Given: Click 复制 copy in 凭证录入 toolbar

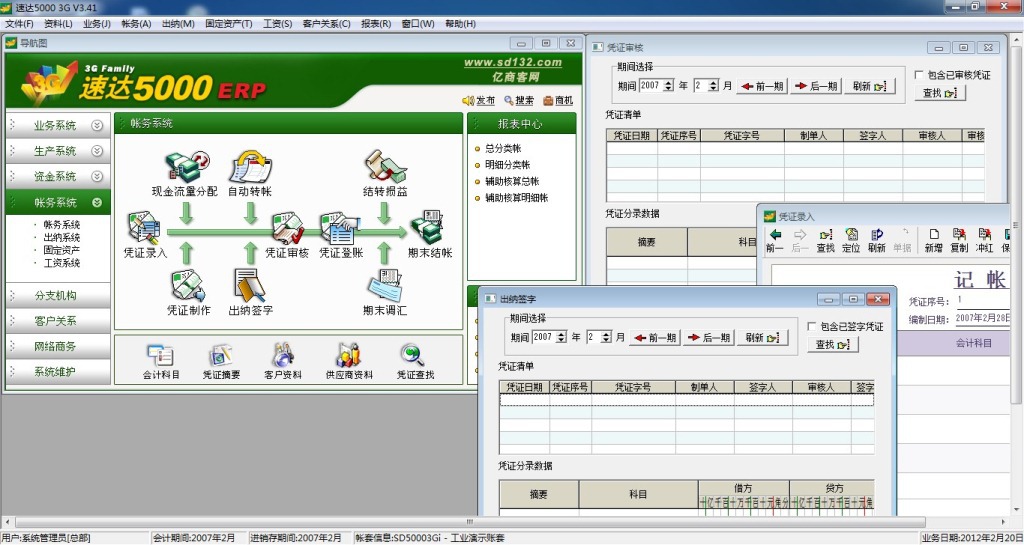Looking at the screenshot, I should click(x=959, y=240).
